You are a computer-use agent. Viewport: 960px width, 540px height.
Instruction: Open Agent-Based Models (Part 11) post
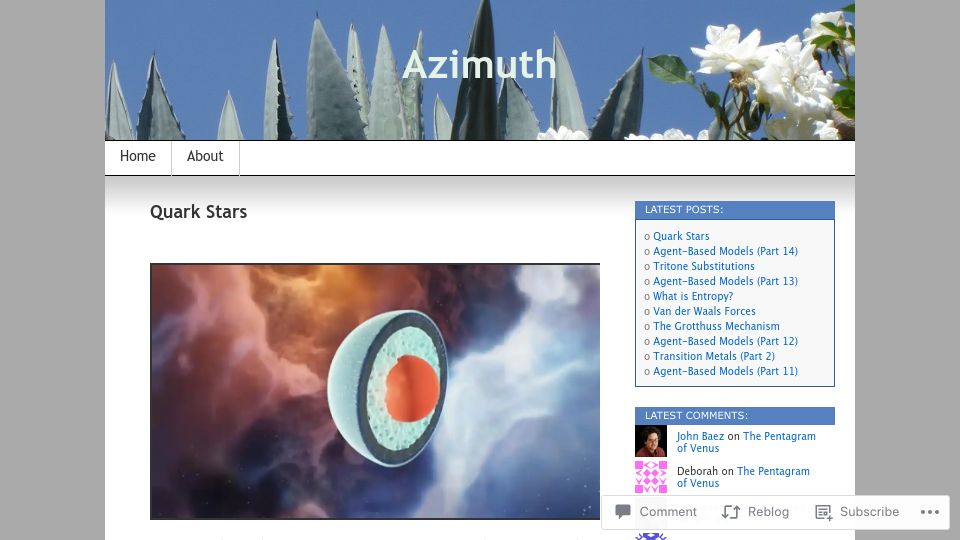[725, 371]
